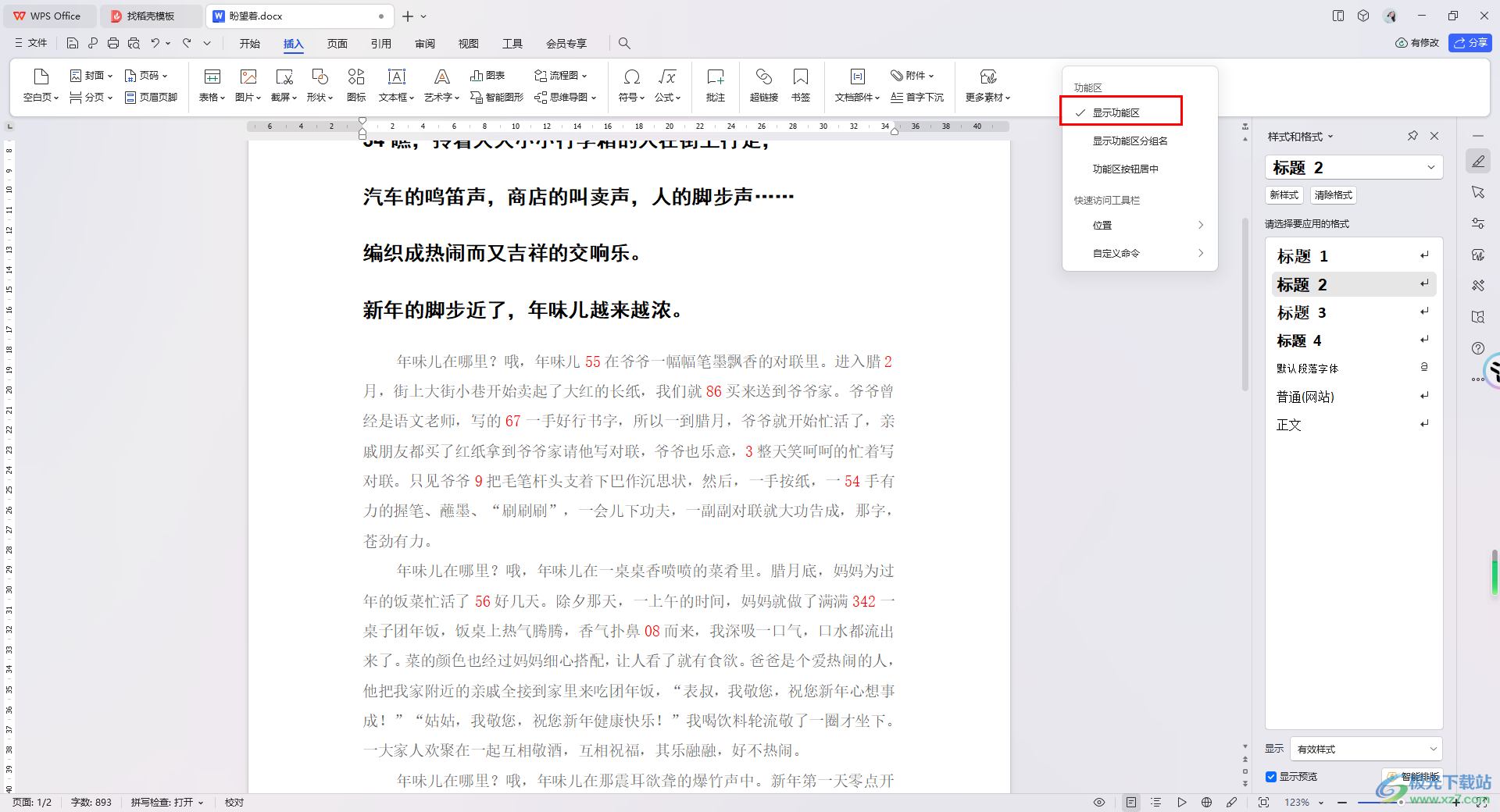Click the Save icon in quick toolbar
Screen dimensions: 1500x812
[x=73, y=43]
